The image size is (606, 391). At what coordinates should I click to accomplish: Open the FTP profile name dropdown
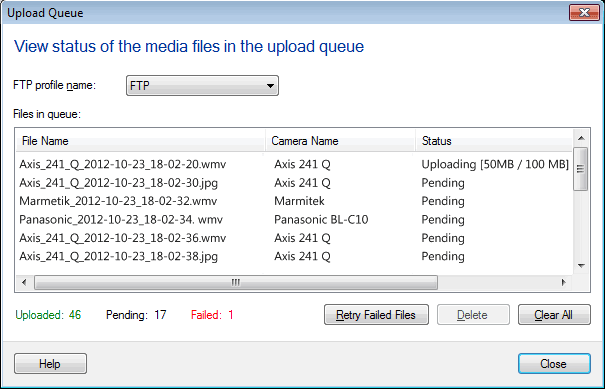tap(202, 85)
